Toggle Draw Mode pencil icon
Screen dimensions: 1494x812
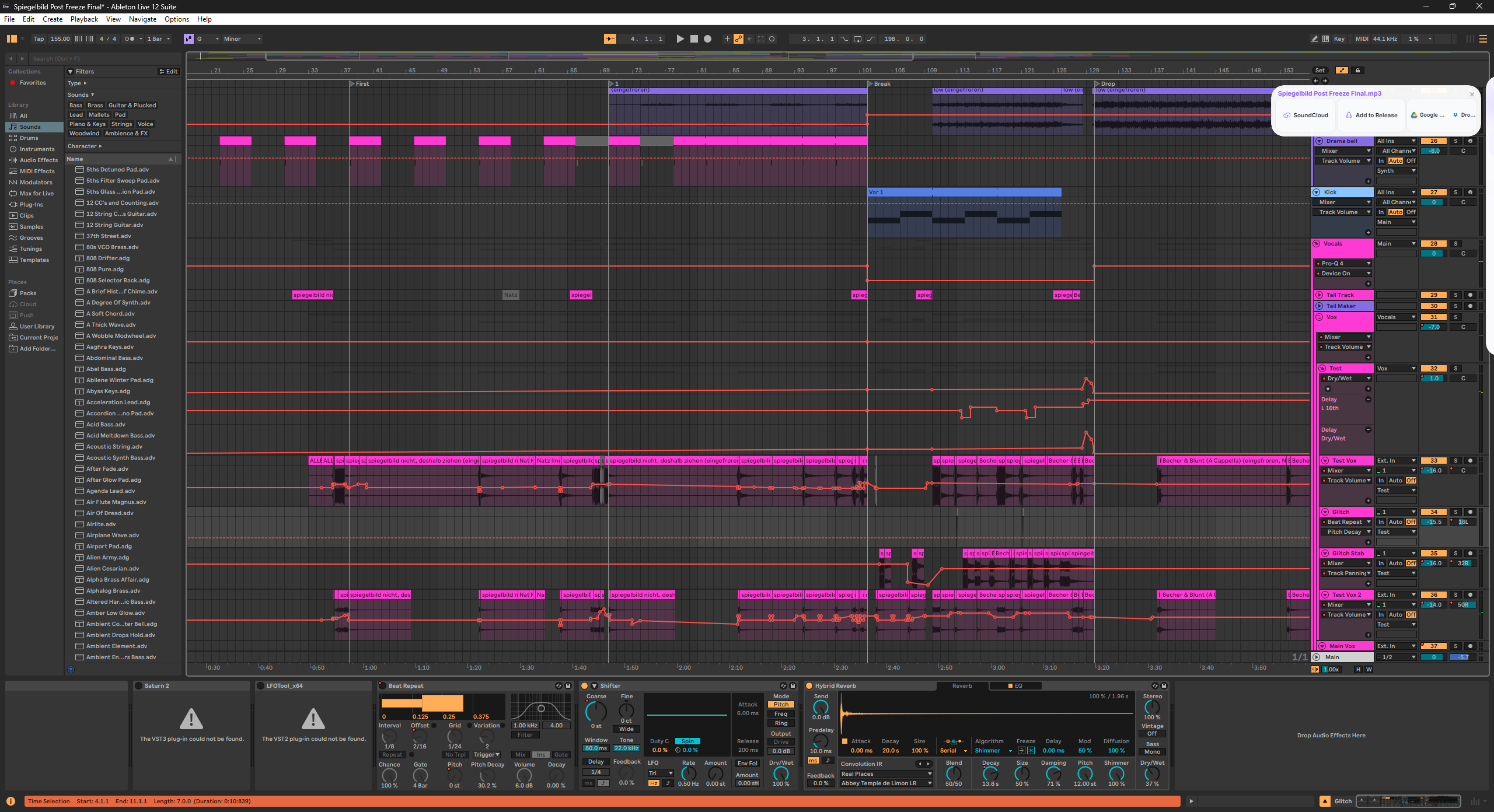(x=1314, y=39)
